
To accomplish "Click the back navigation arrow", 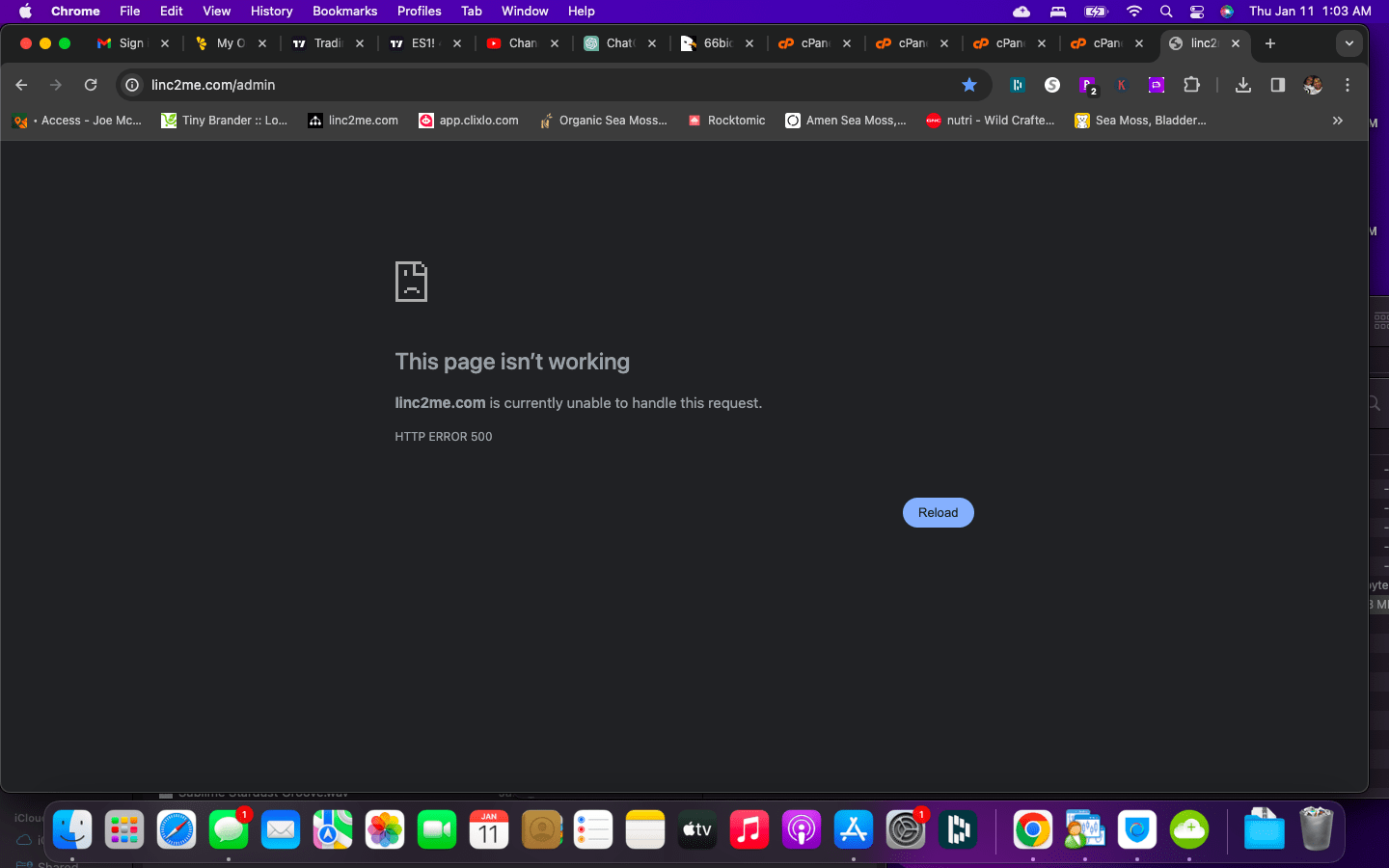I will point(21,85).
